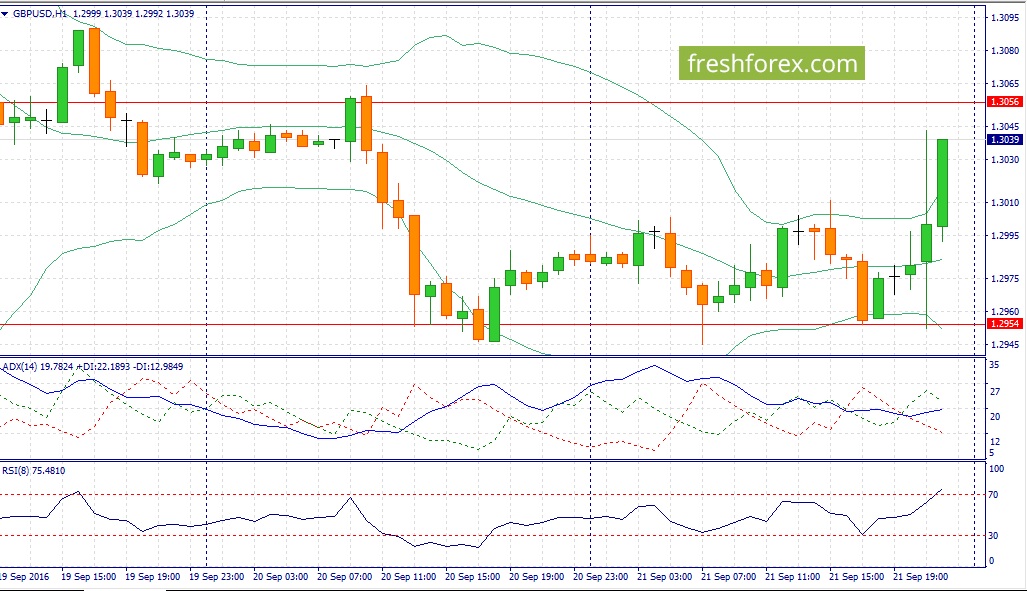Viewport: 1027px width, 591px height.
Task: Click the 20 Sep 23:00 time axis label
Action: pyautogui.click(x=601, y=577)
